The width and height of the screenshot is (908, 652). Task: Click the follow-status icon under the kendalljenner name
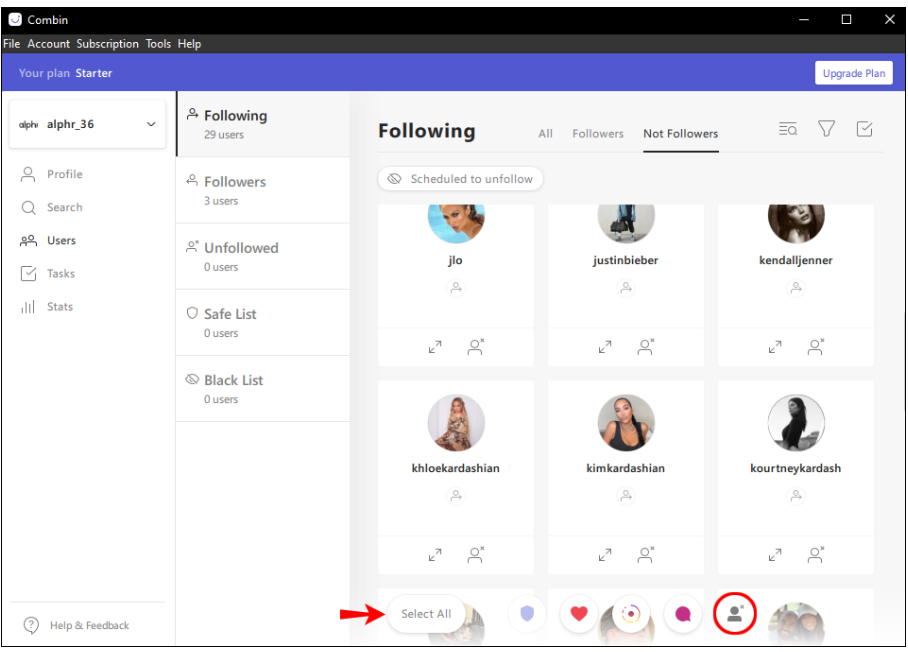click(x=796, y=288)
